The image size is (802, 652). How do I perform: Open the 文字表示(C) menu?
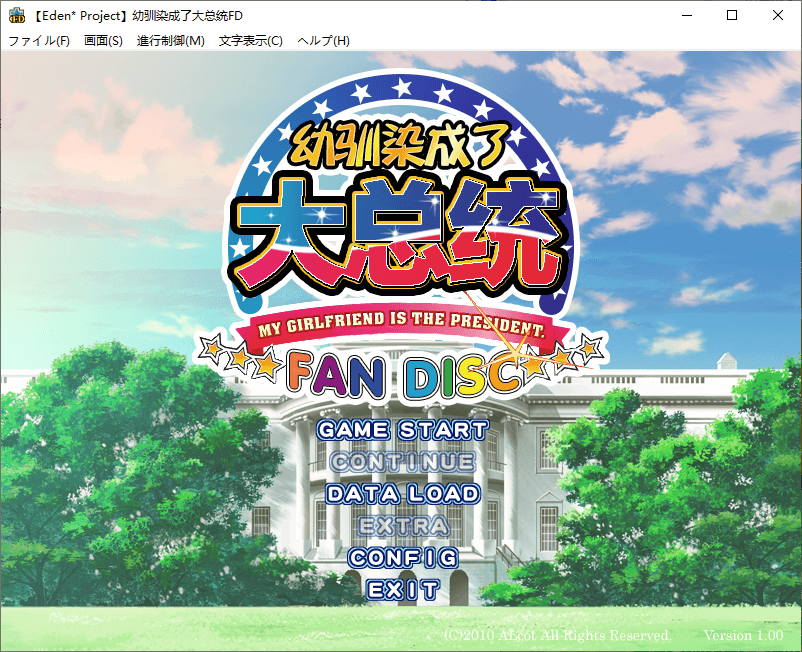(250, 40)
